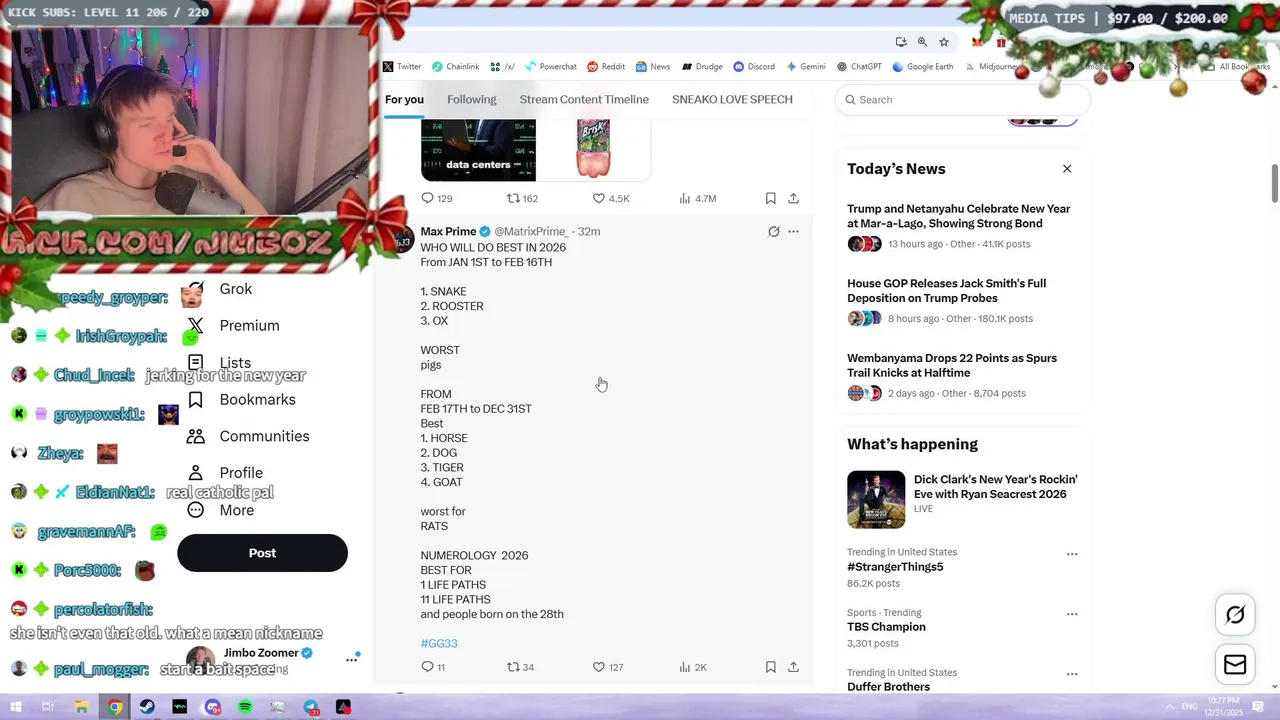The image size is (1280, 720).
Task: Open more options for Duffer Brothers trend
Action: 1072,674
